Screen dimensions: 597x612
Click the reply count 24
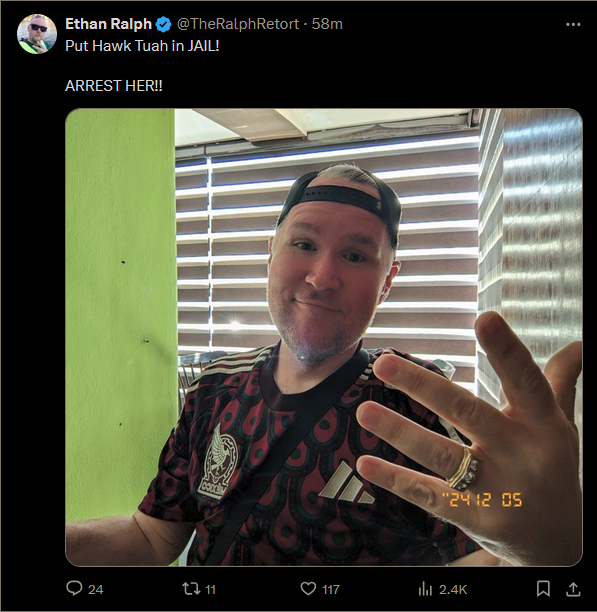click(x=96, y=589)
